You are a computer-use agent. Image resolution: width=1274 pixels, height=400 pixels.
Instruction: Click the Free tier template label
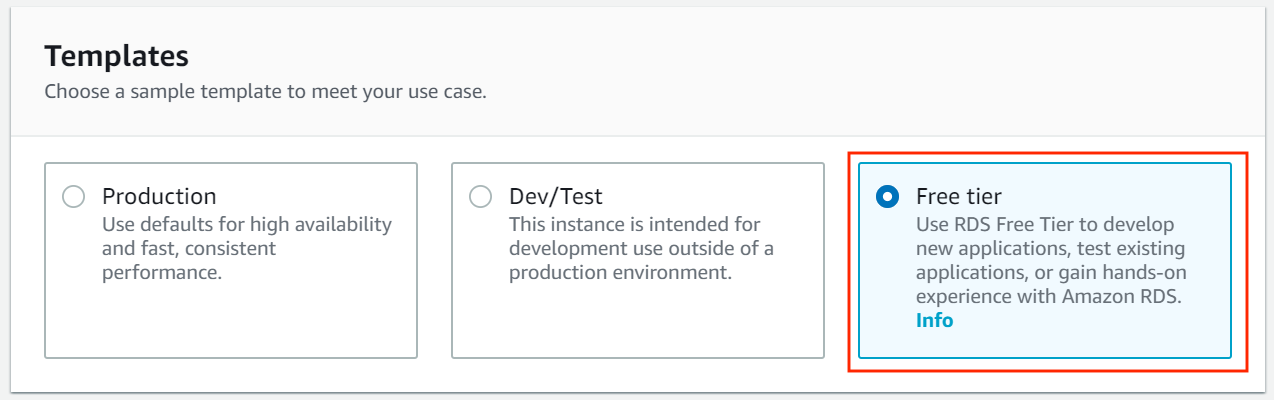pyautogui.click(x=958, y=196)
